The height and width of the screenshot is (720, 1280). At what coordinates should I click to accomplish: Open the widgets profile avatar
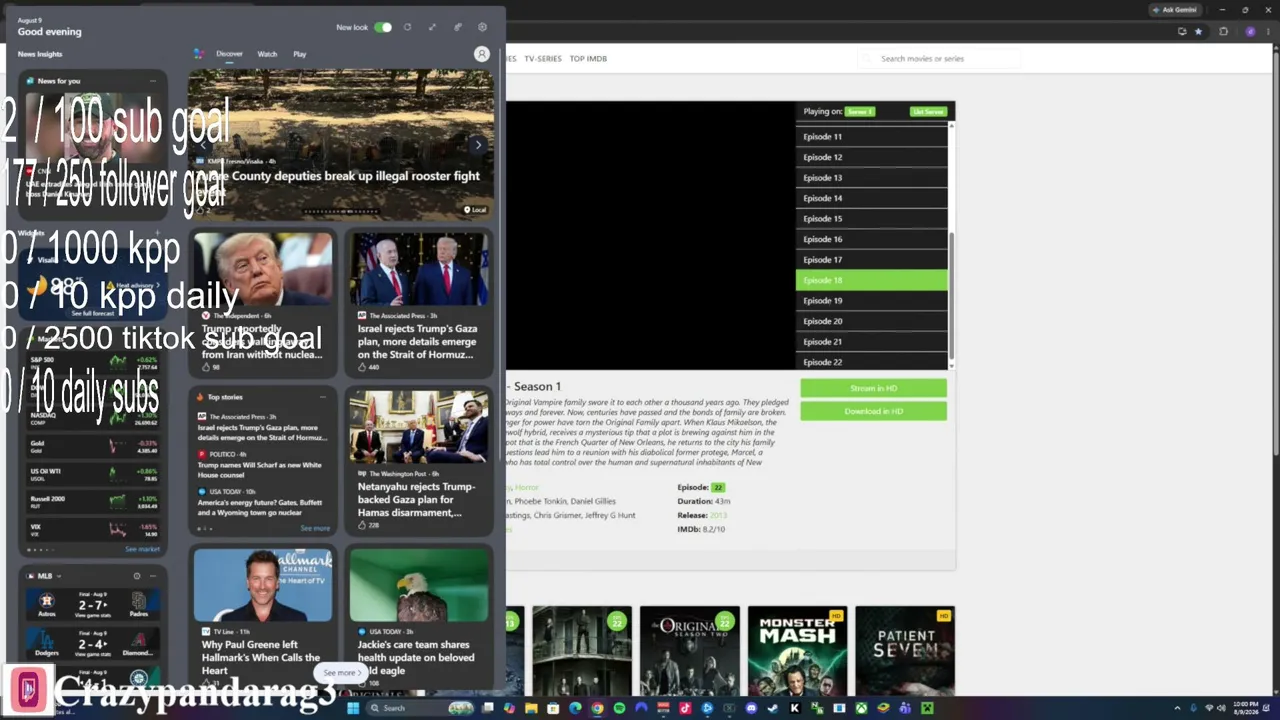point(482,54)
